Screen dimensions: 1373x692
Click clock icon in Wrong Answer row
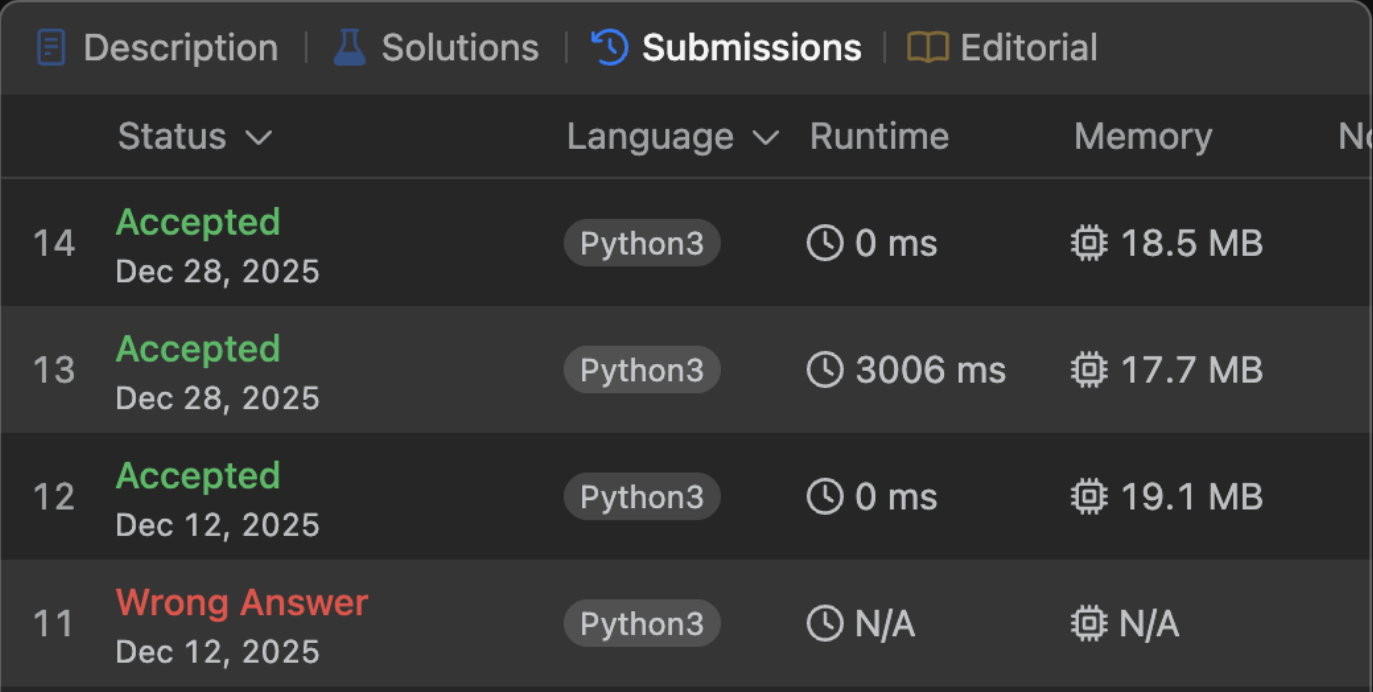pyautogui.click(x=825, y=624)
